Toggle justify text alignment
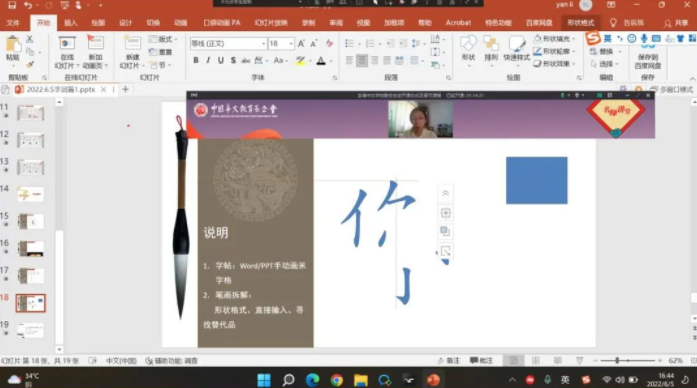Image resolution: width=697 pixels, height=388 pixels. tap(387, 60)
